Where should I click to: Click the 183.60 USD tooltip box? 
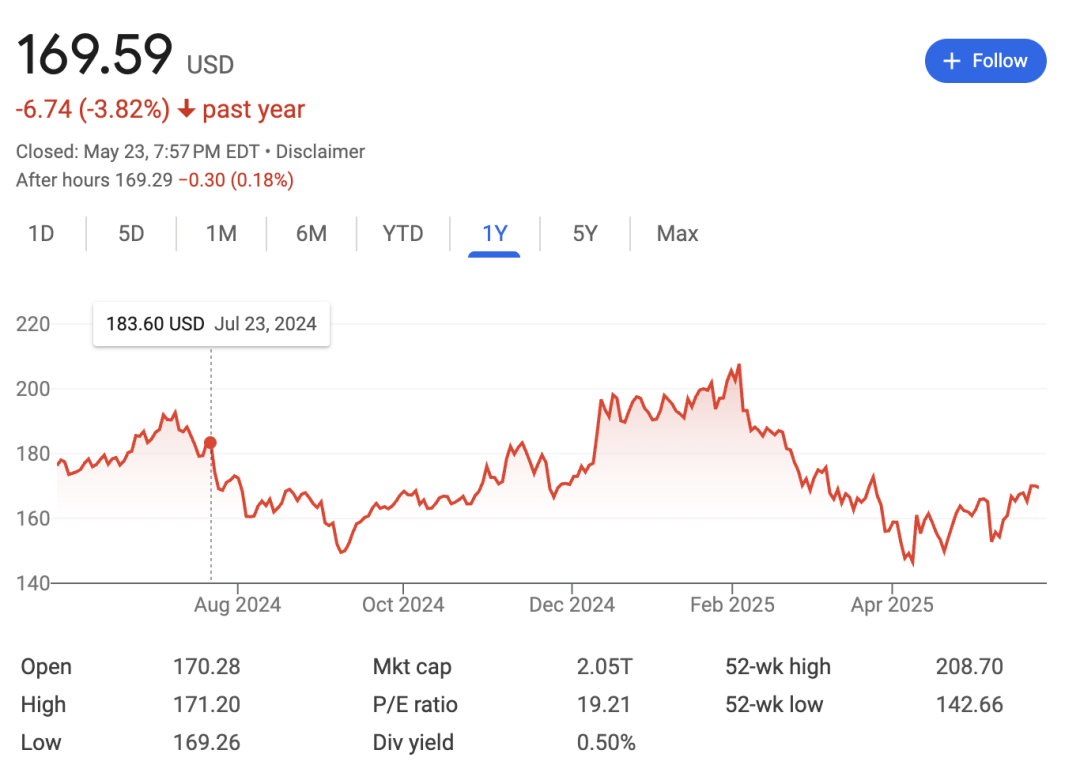click(x=211, y=324)
